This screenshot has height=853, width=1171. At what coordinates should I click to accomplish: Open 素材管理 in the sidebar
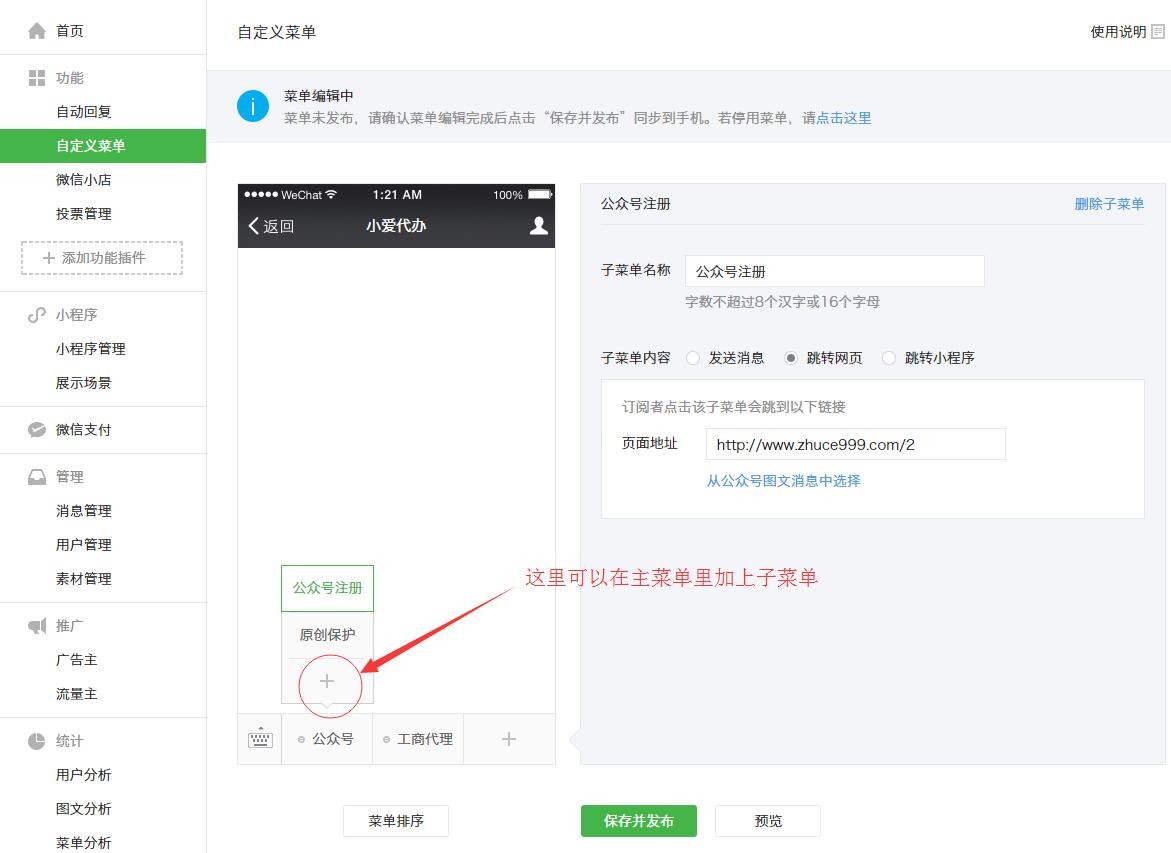84,579
